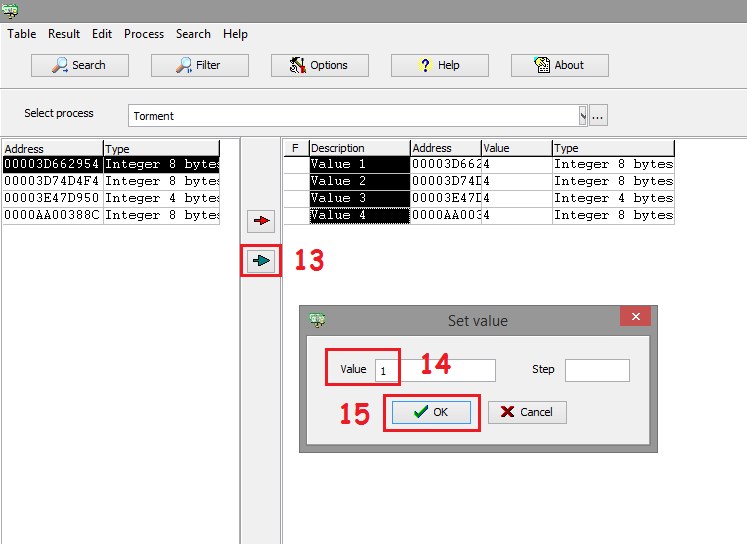This screenshot has width=747, height=544.
Task: Open the Search menu
Action: tap(193, 34)
